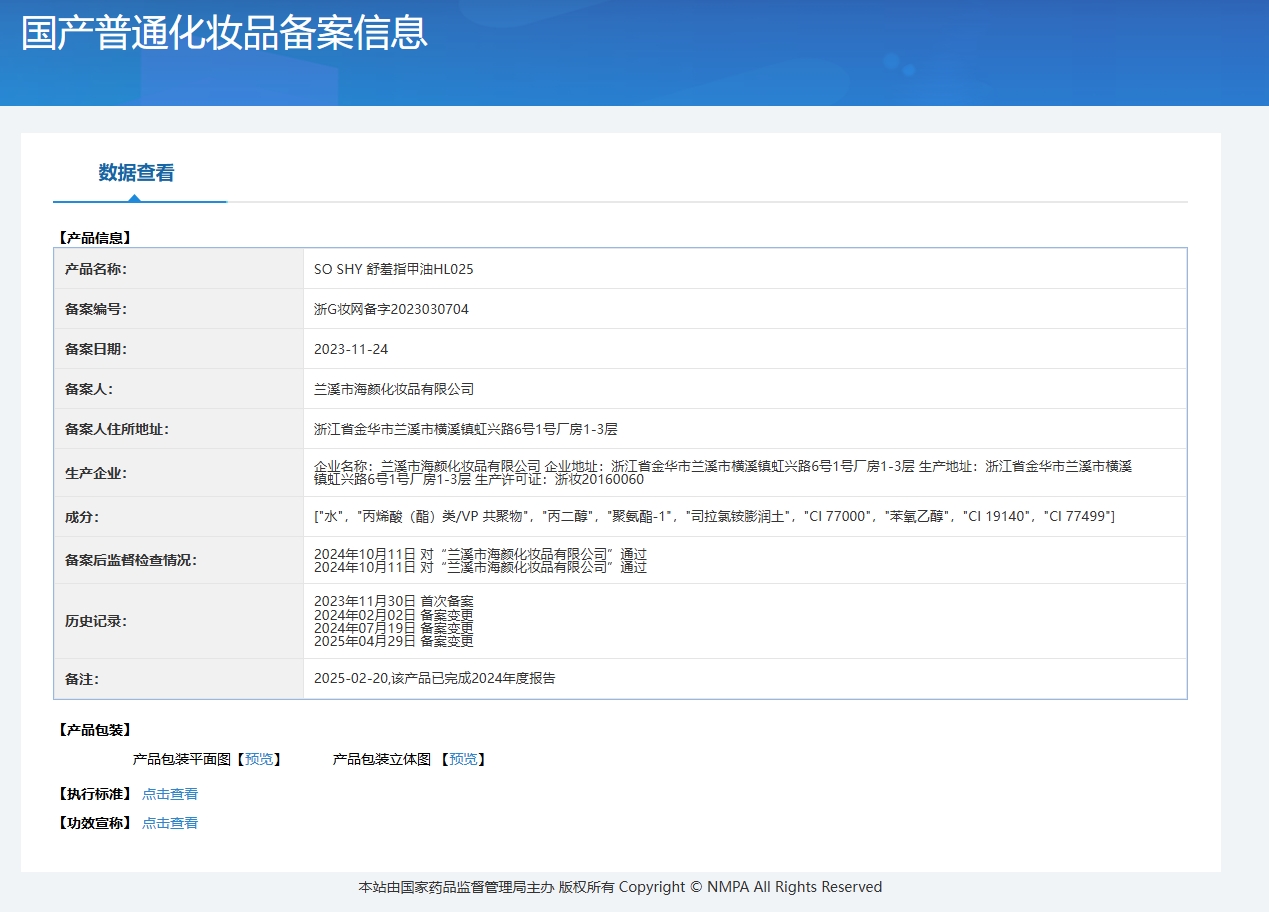Switch to the 数据查看 tab
This screenshot has width=1269, height=912.
136,173
